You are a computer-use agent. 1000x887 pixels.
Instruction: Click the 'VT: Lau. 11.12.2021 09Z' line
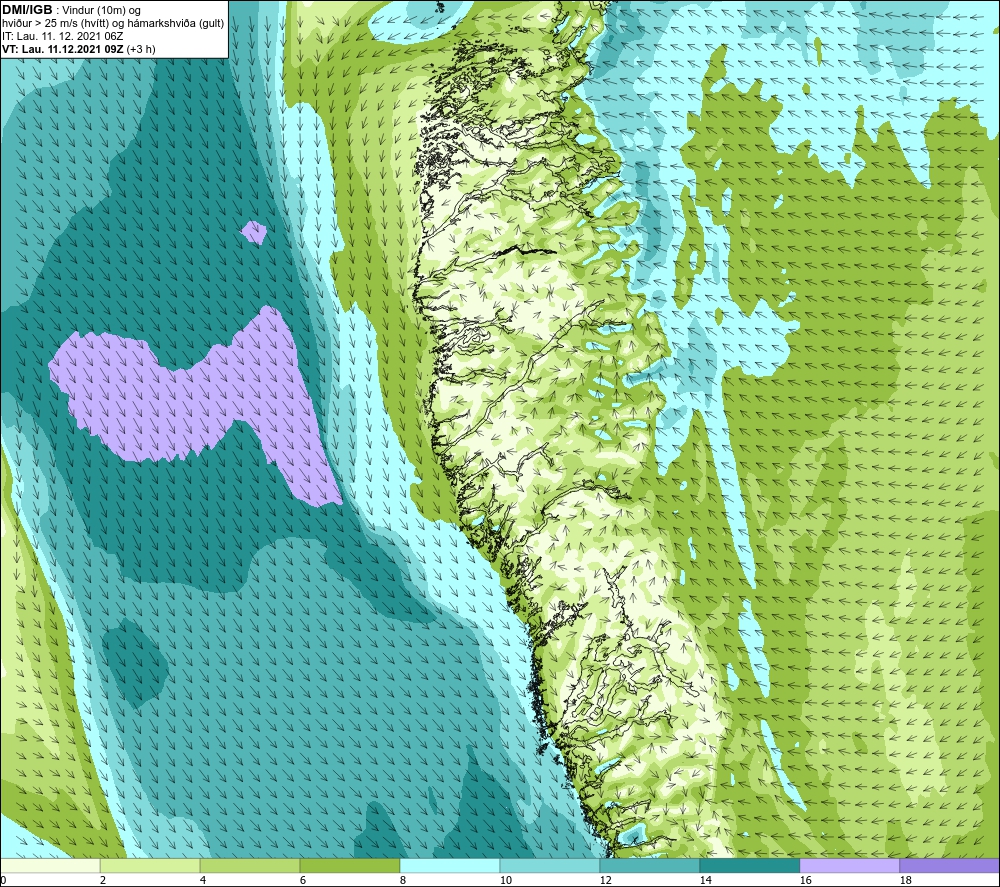point(62,49)
